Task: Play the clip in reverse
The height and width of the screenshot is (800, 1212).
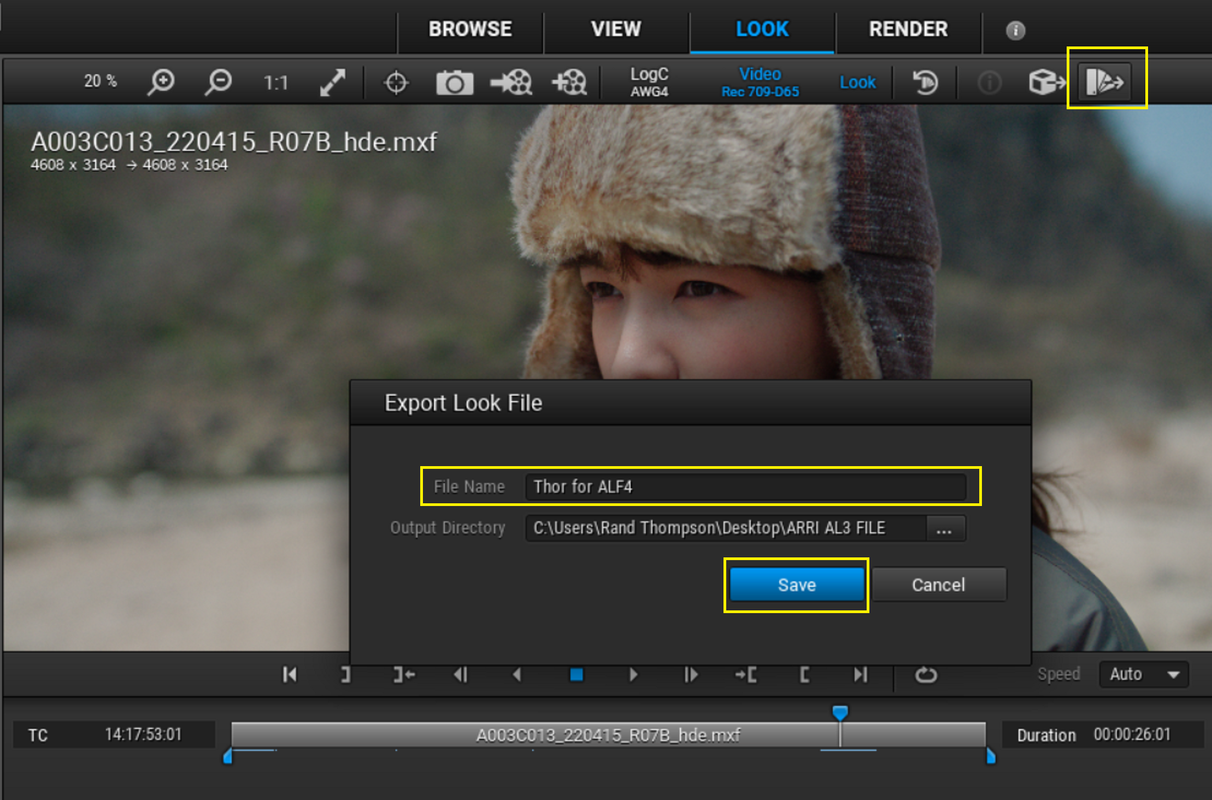Action: click(x=518, y=675)
